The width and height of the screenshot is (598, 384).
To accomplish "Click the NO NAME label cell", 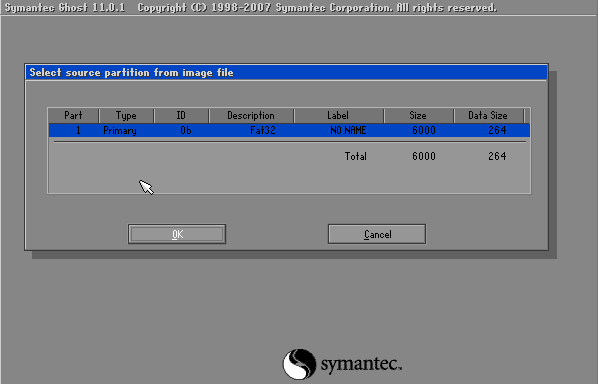I will [x=348, y=130].
